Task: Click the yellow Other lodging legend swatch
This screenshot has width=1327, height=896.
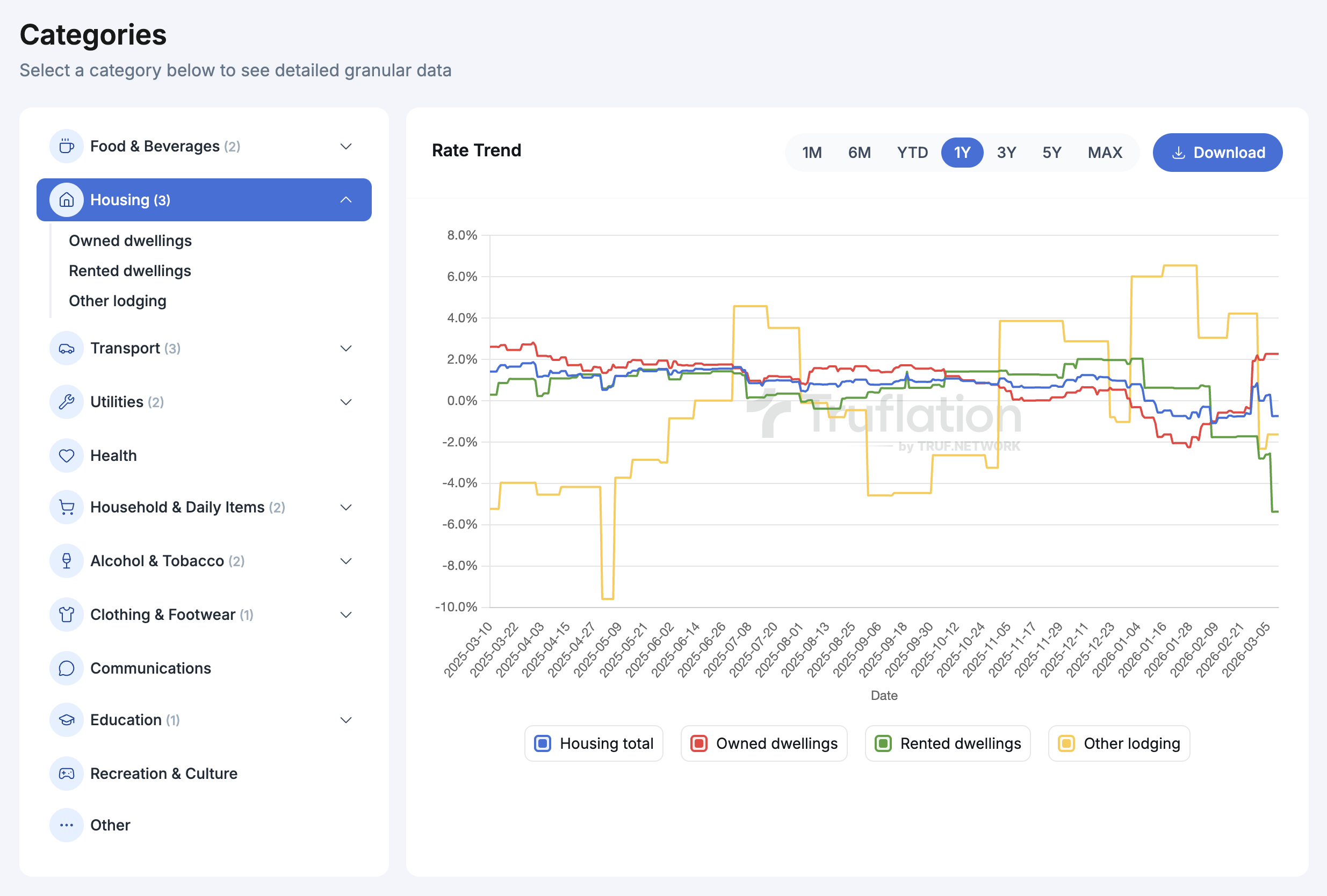Action: tap(1066, 743)
